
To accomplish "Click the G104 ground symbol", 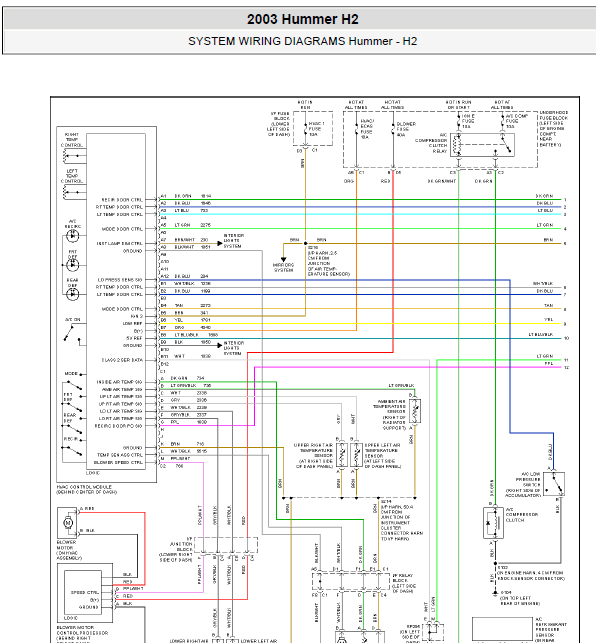I will (495, 593).
